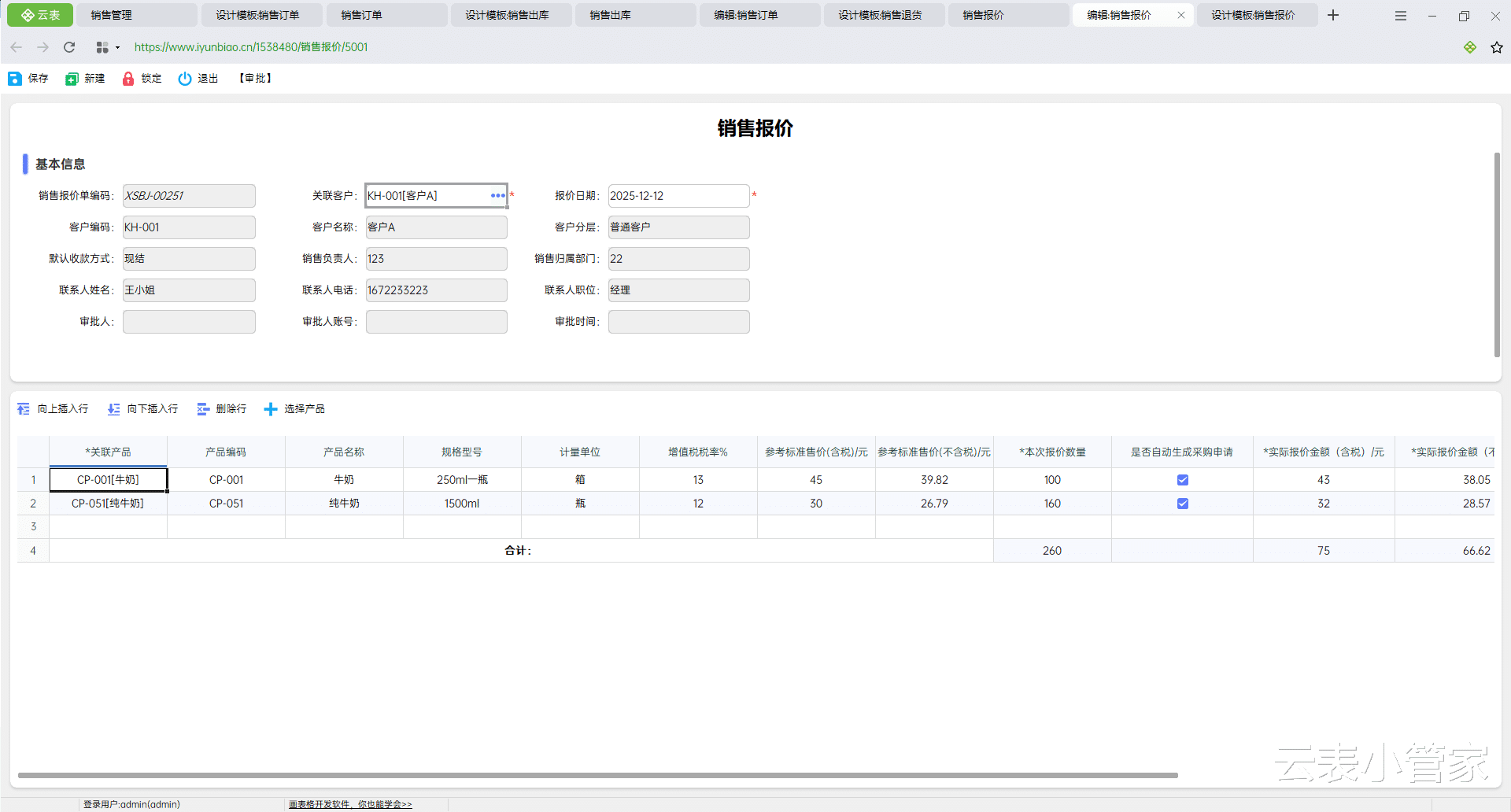
Task: Toggle the 采购申请 checkbox for row CP-051
Action: [1182, 504]
